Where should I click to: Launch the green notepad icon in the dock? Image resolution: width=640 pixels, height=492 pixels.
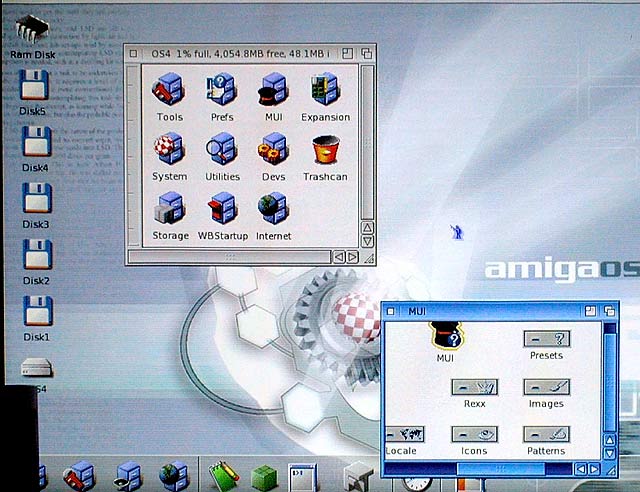coord(223,477)
